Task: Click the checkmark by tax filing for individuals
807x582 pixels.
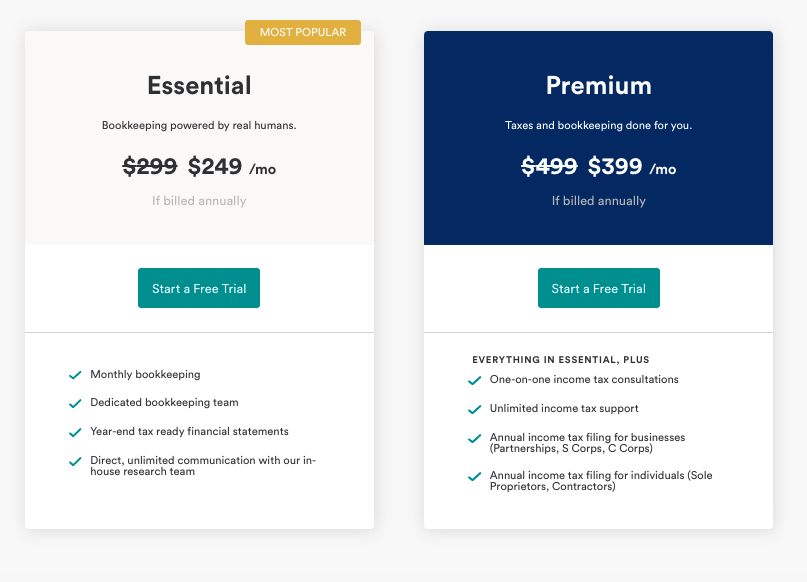Action: (x=475, y=477)
